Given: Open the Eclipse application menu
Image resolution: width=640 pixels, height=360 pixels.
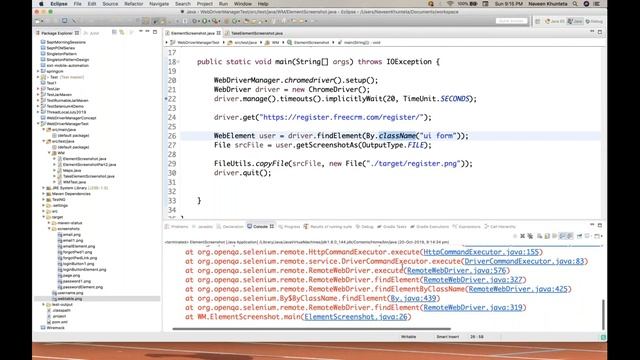Looking at the screenshot, I should pos(59,4).
